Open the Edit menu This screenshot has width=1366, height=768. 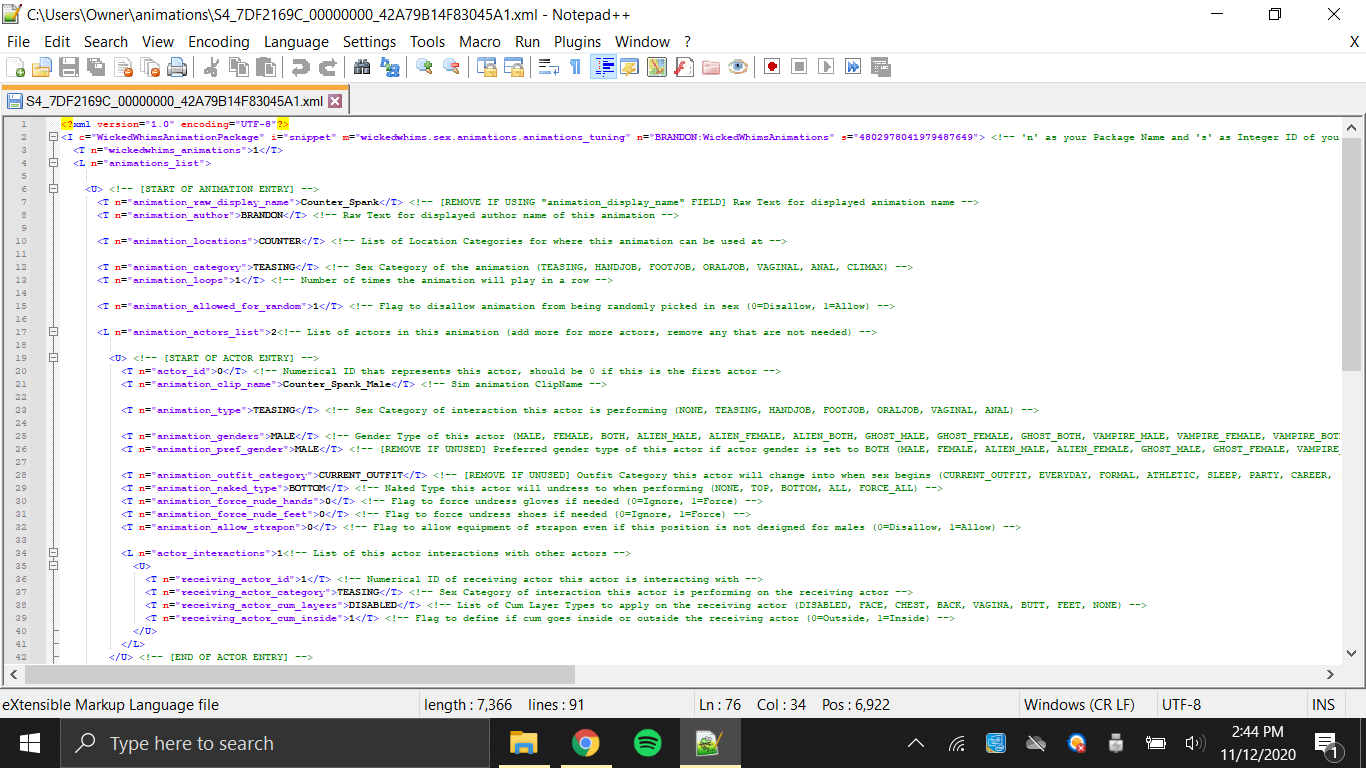[x=57, y=41]
